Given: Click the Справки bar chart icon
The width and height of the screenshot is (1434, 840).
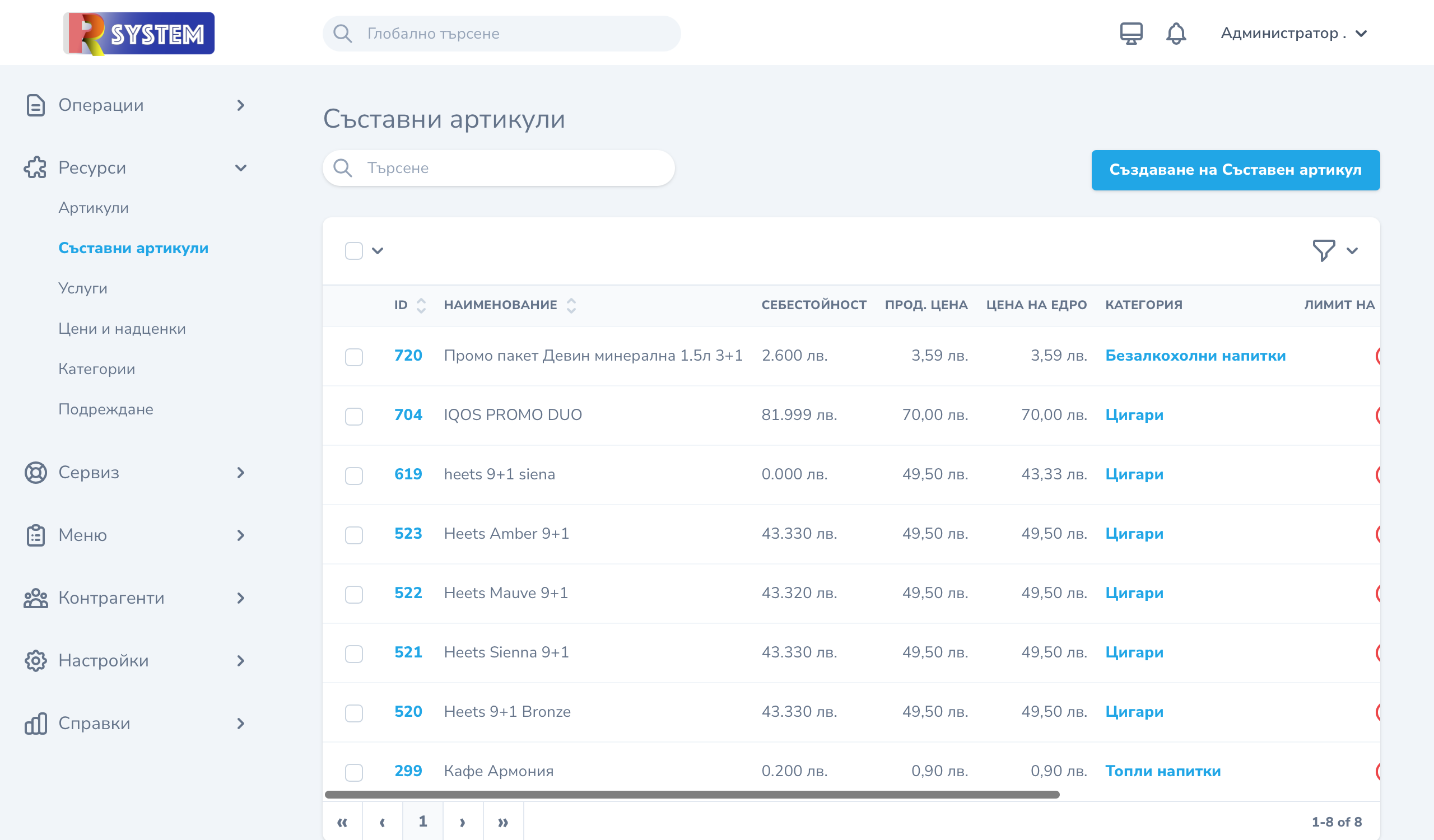Looking at the screenshot, I should click(x=35, y=724).
